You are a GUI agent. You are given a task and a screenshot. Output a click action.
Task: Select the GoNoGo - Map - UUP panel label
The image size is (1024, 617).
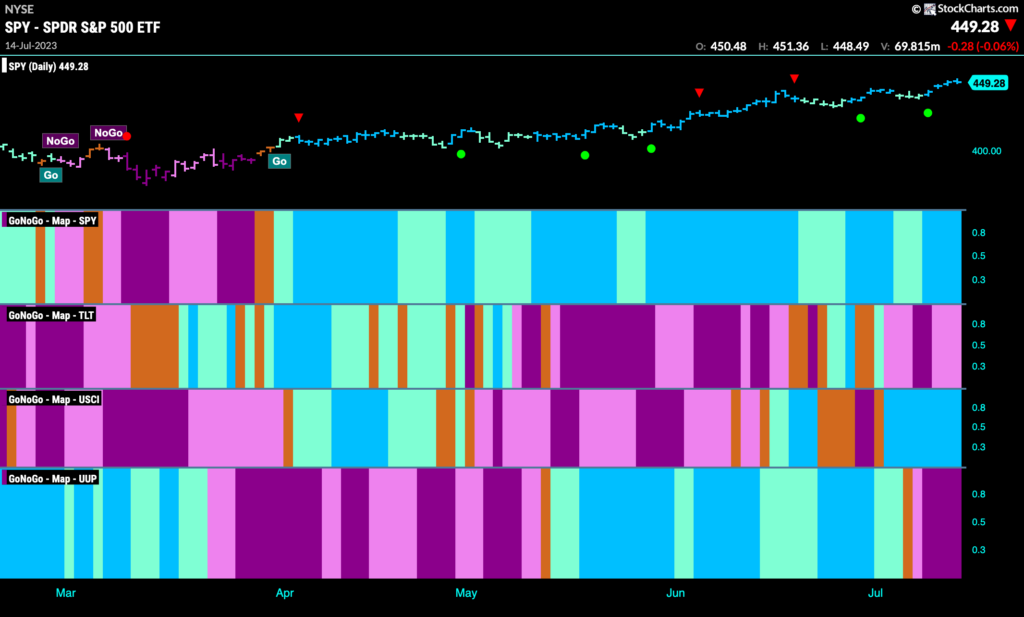[x=52, y=479]
